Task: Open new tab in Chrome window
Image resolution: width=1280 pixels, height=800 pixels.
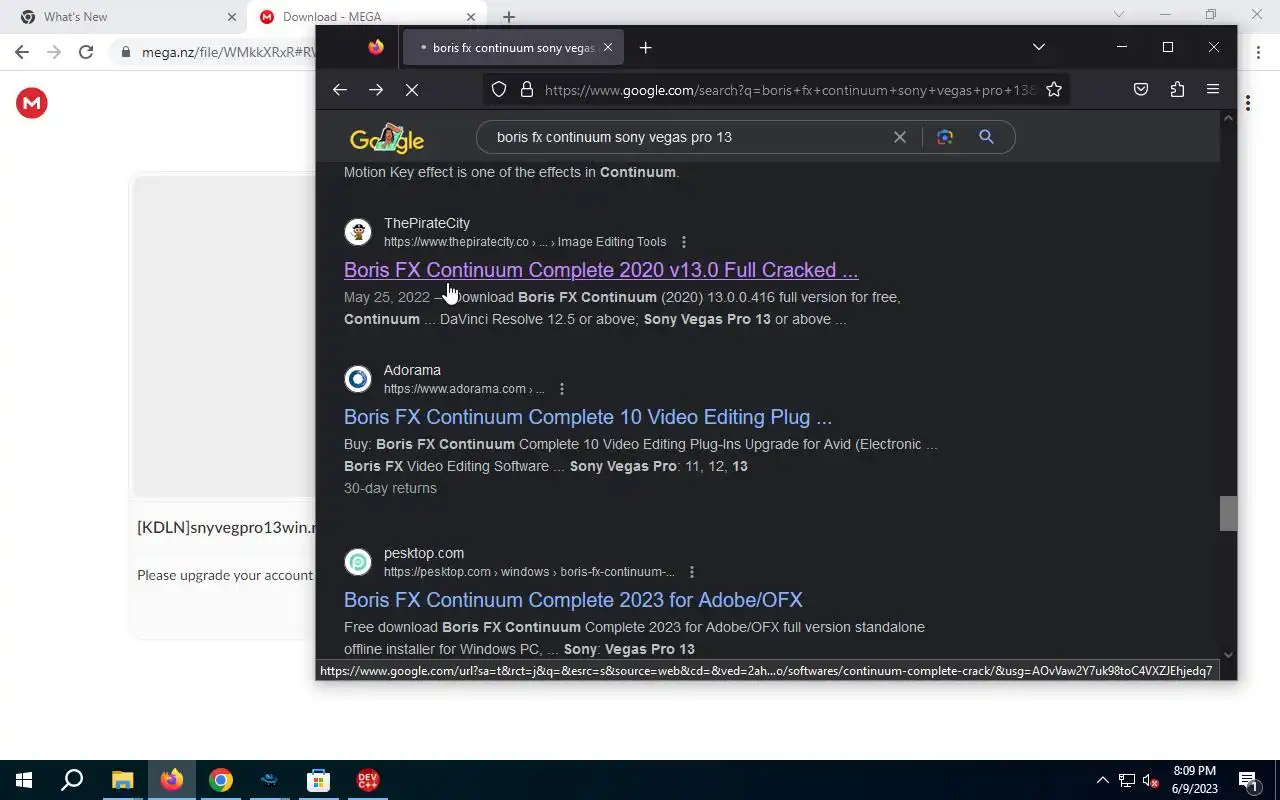Action: (x=509, y=17)
